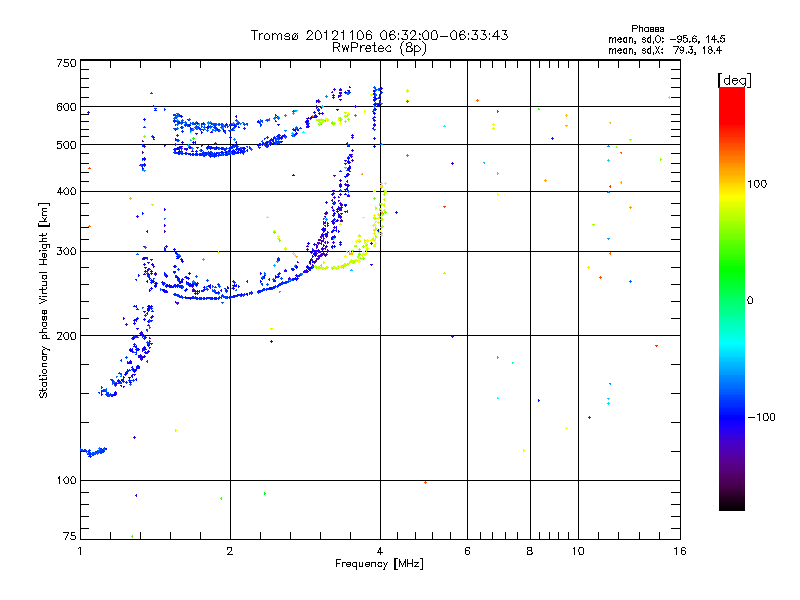Click the "RwPretec (8p)" subtitle
The width and height of the screenshot is (800, 600).
tap(379, 48)
